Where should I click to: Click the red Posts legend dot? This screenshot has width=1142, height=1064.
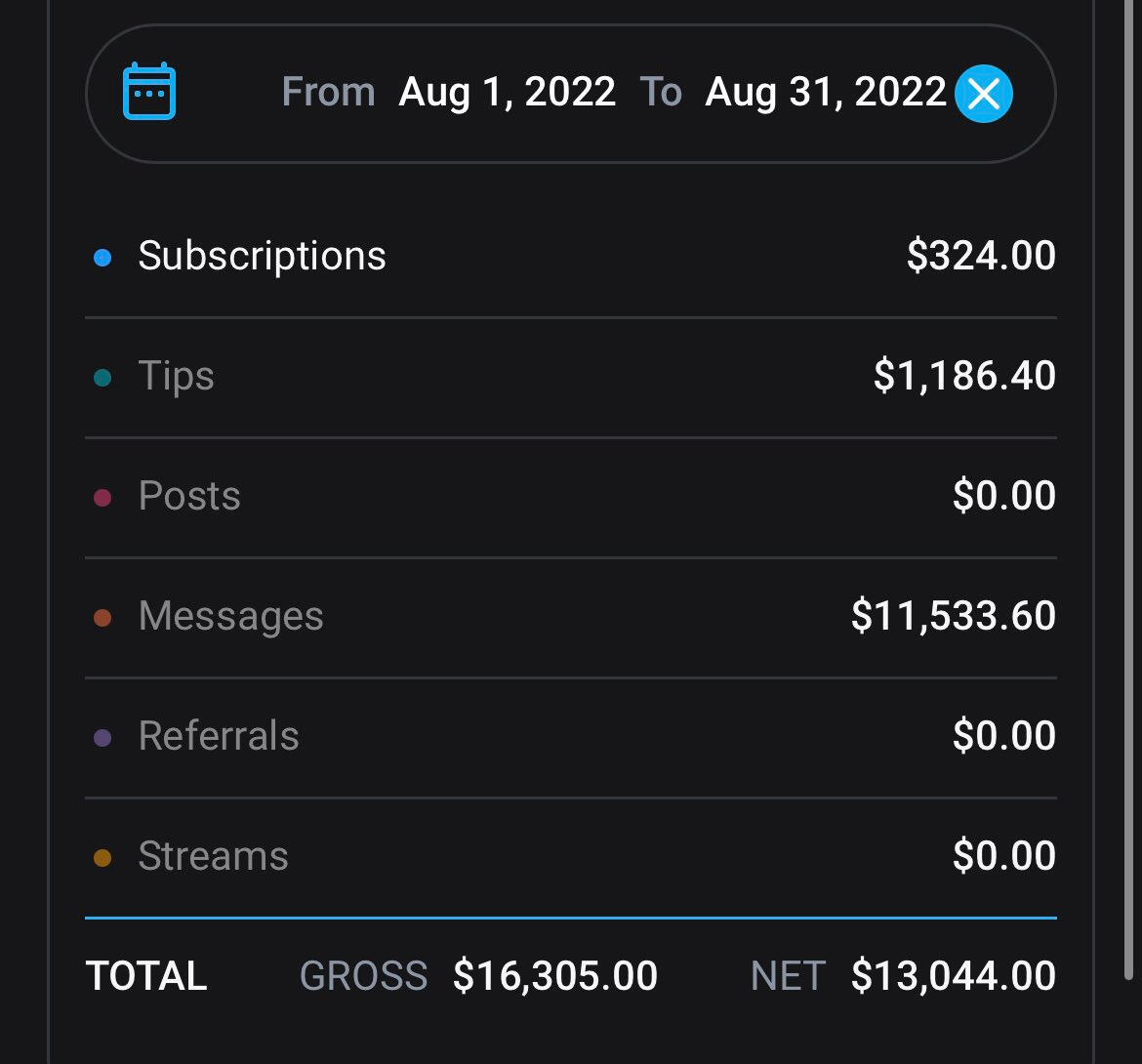[102, 498]
